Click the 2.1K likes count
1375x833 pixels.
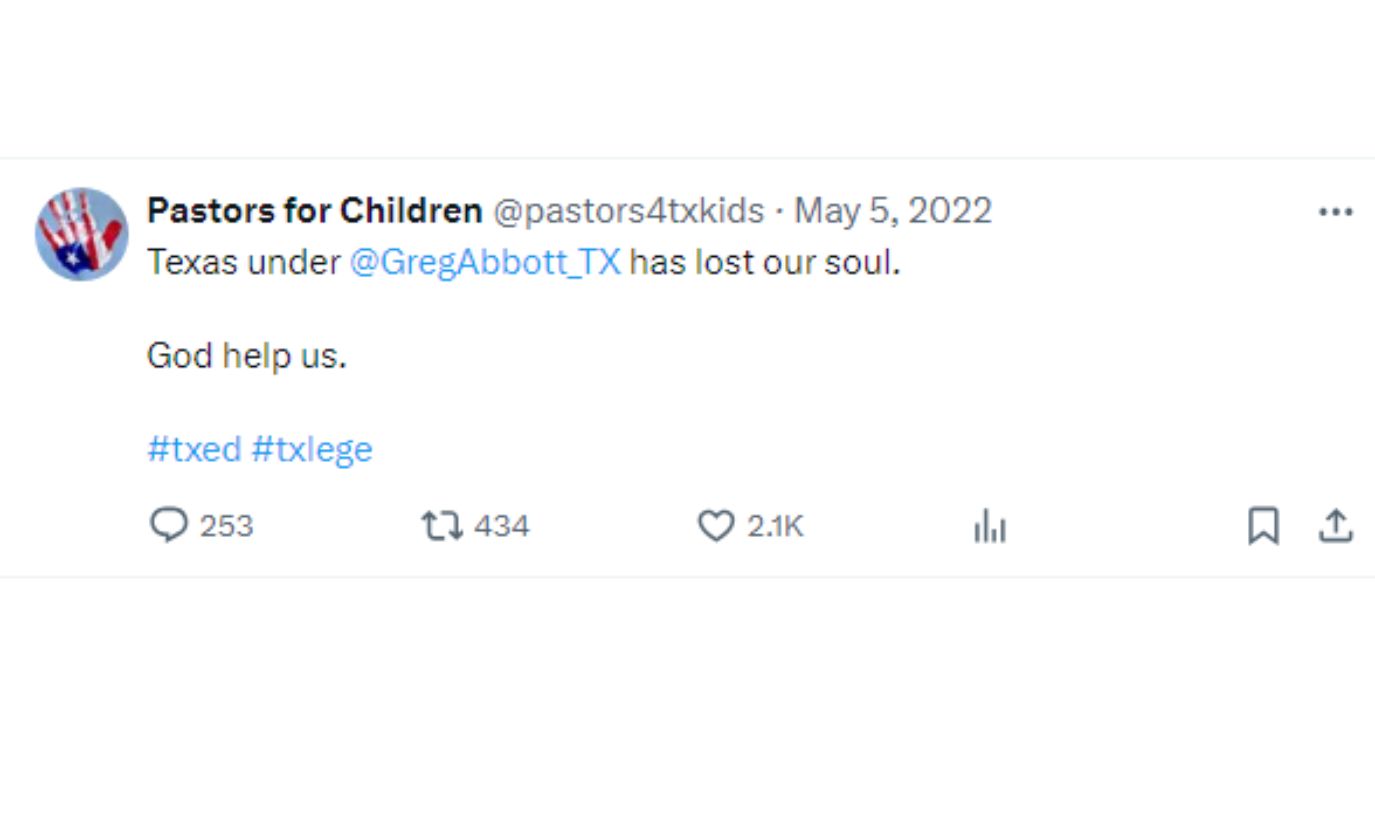point(775,526)
